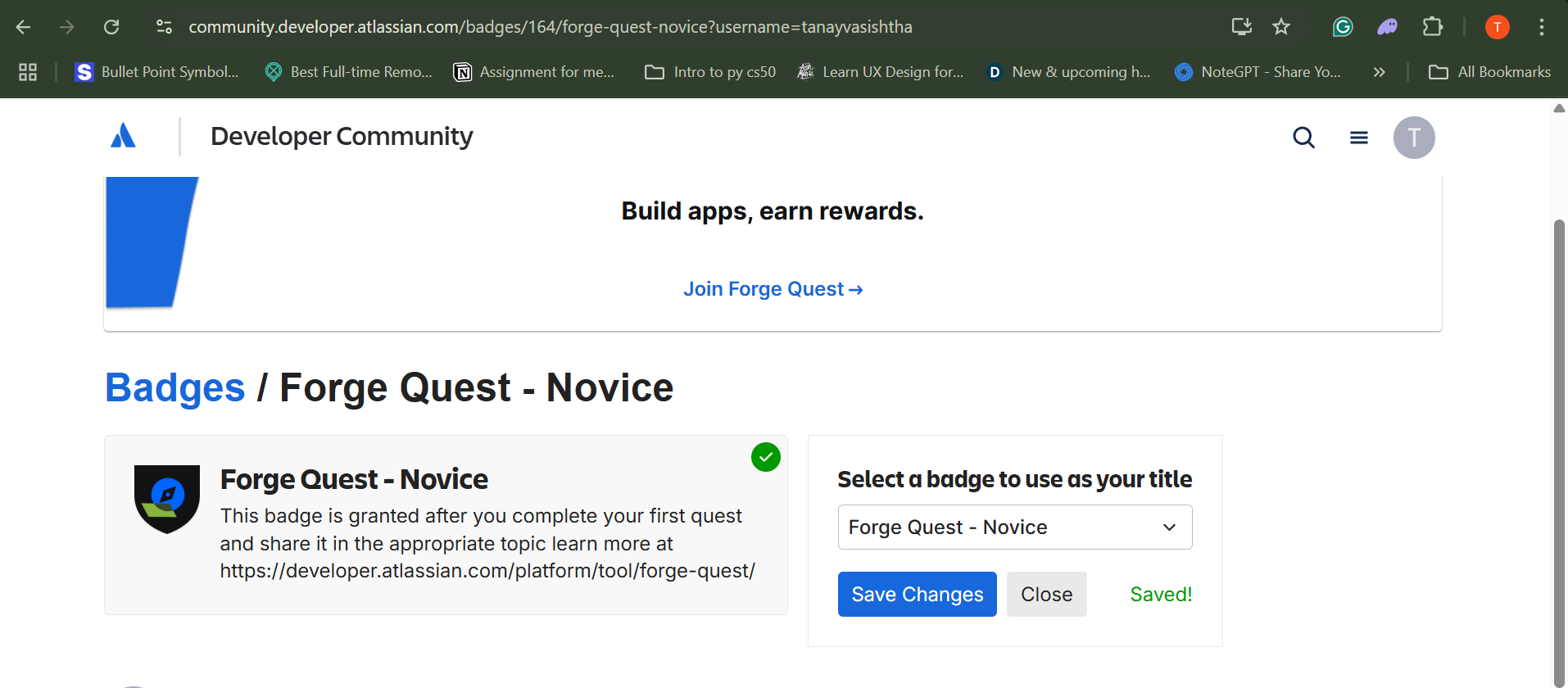Click scrollbar up arrow
The height and width of the screenshot is (688, 1568).
click(x=1559, y=108)
